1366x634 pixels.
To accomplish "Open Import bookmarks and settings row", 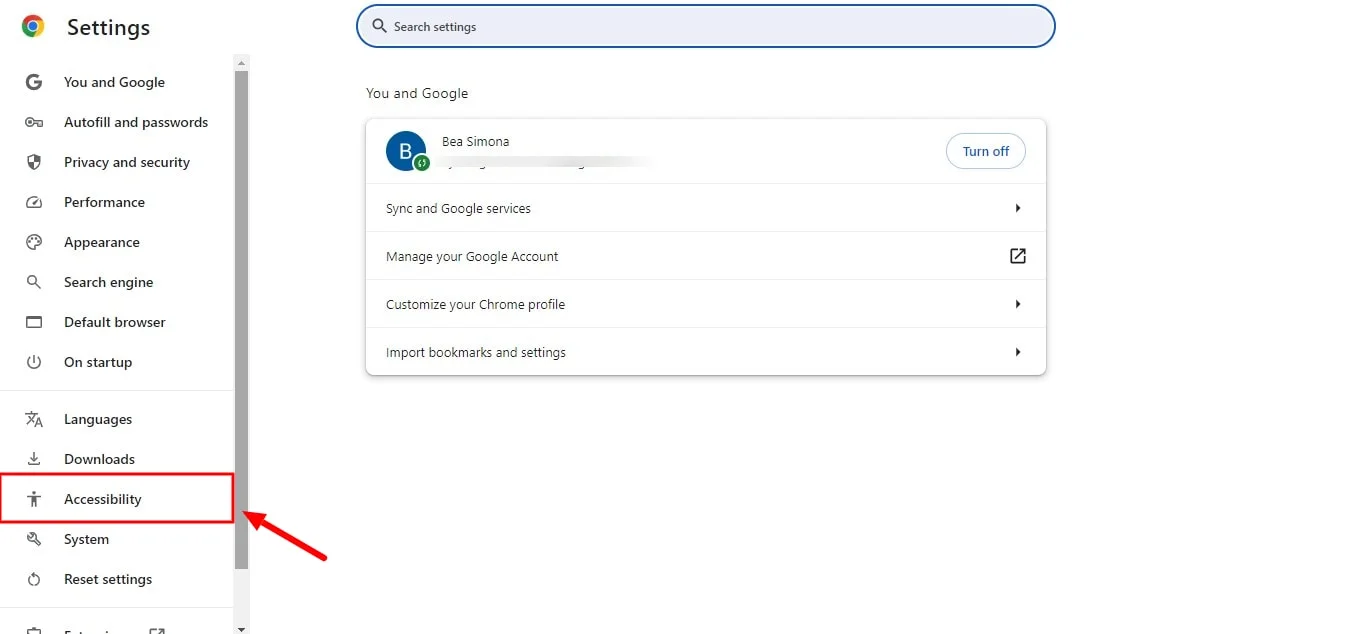I will point(706,352).
